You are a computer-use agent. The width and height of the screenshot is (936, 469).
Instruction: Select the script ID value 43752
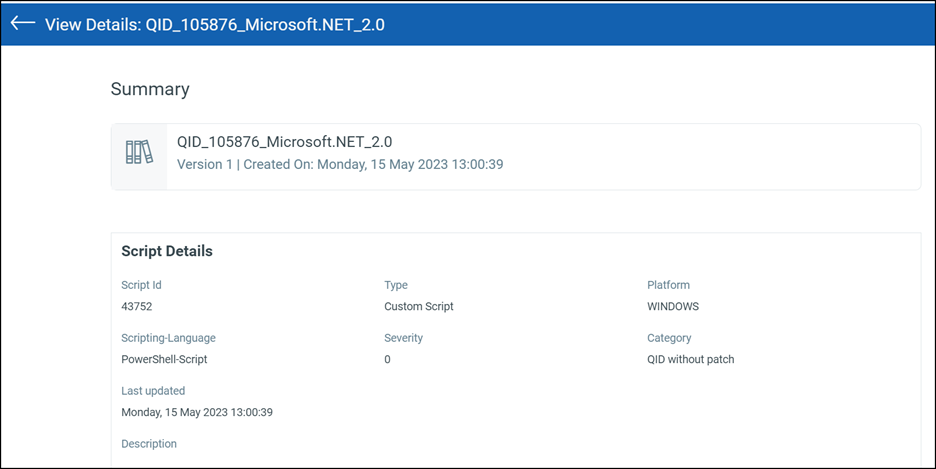tap(137, 307)
